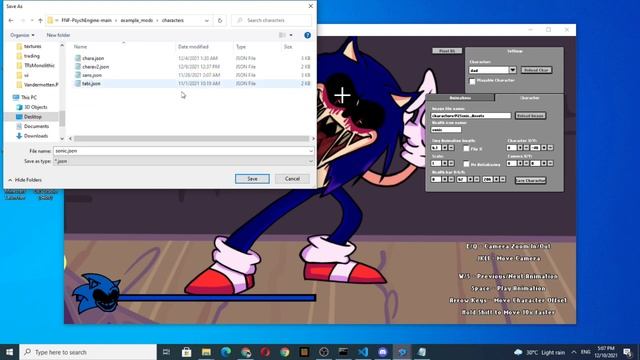The height and width of the screenshot is (360, 640).
Task: Click the Reload Image button
Action: [x=530, y=116]
